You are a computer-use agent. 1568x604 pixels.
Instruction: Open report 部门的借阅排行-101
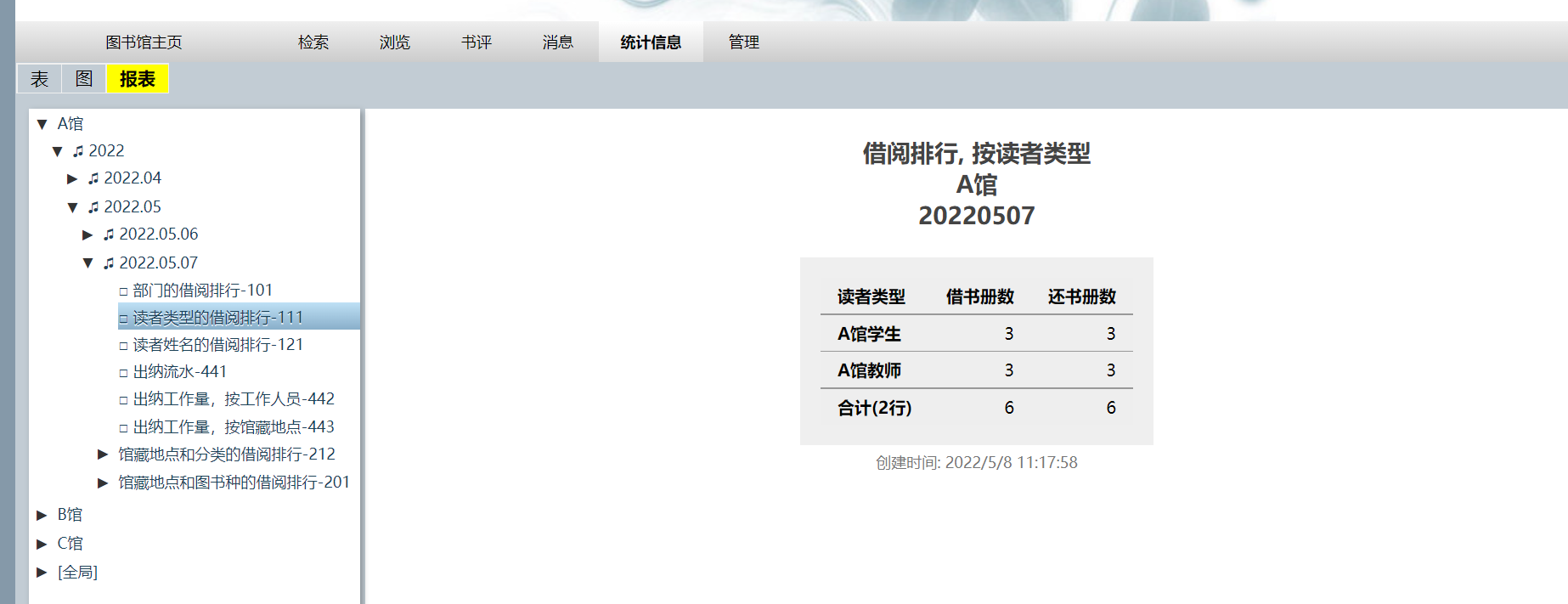[203, 291]
